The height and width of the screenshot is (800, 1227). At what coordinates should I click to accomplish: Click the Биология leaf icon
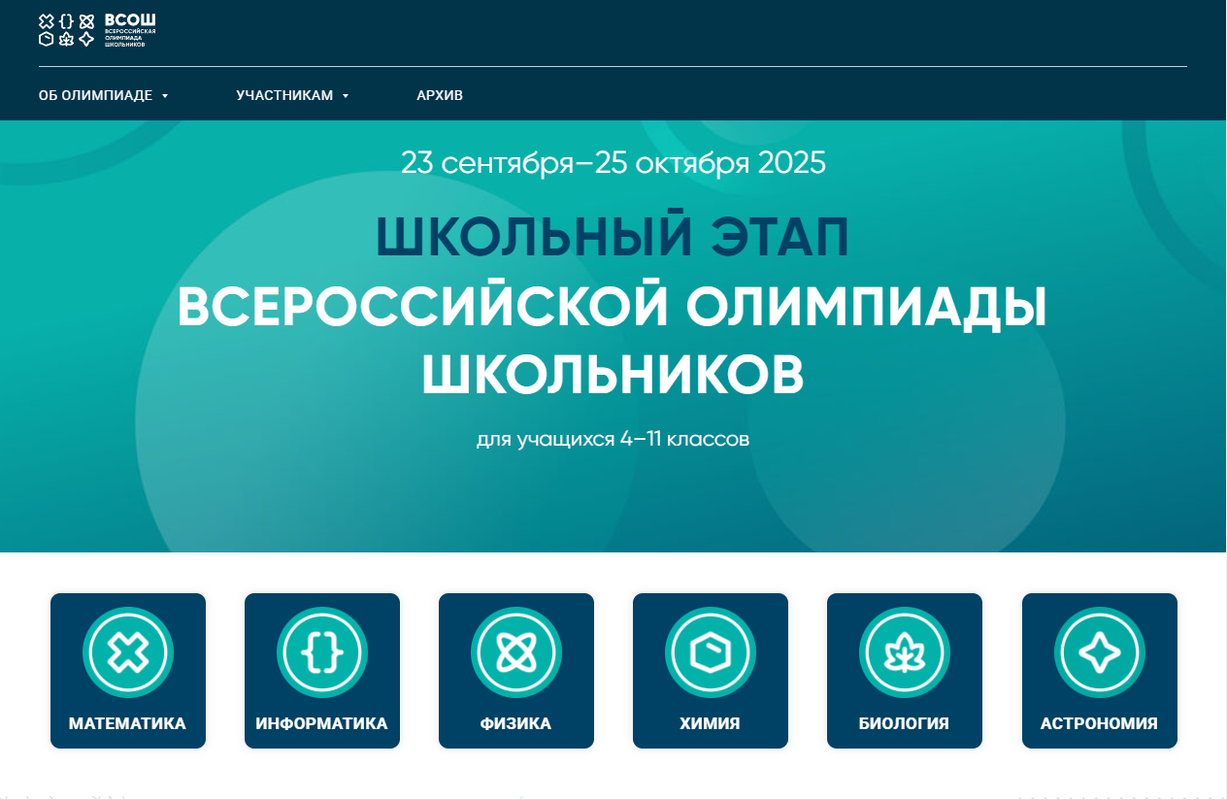tap(904, 654)
